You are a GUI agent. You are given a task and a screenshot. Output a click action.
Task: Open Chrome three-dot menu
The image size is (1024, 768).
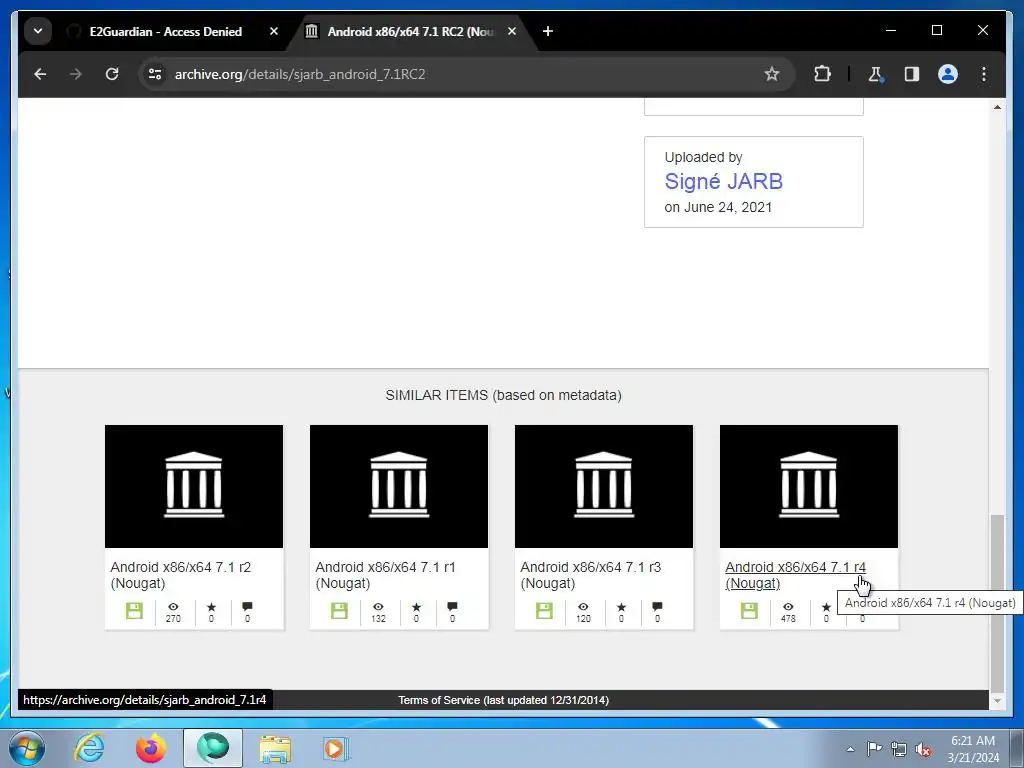[984, 74]
